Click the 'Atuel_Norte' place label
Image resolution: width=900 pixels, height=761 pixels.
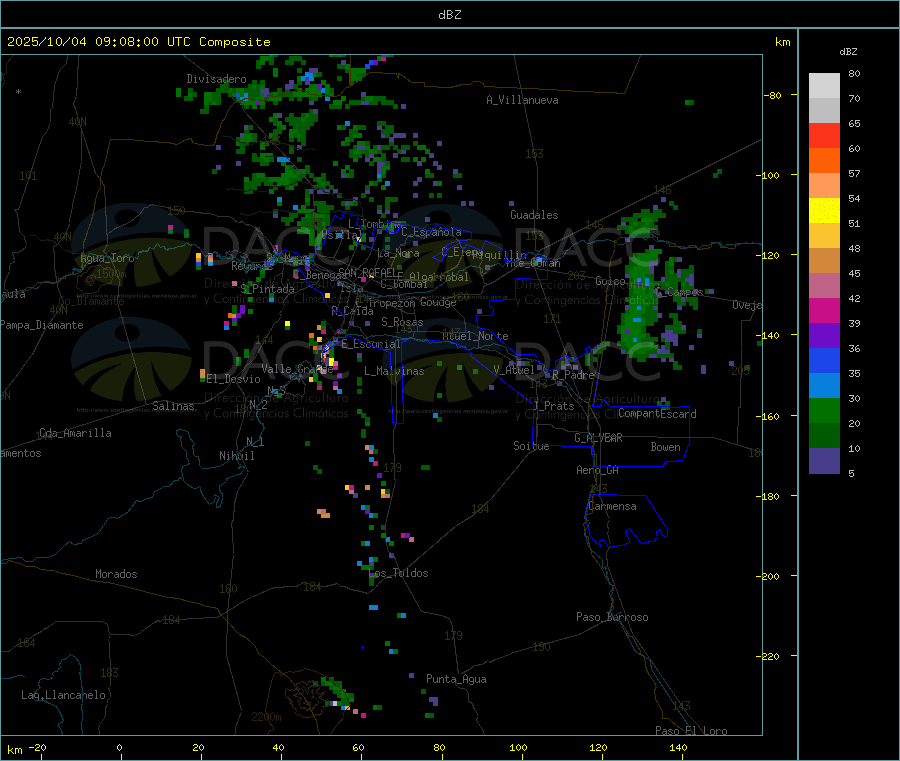(x=475, y=336)
